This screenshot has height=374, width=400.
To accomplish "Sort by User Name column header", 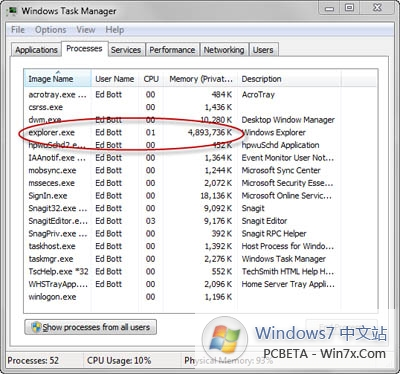I will pyautogui.click(x=115, y=79).
